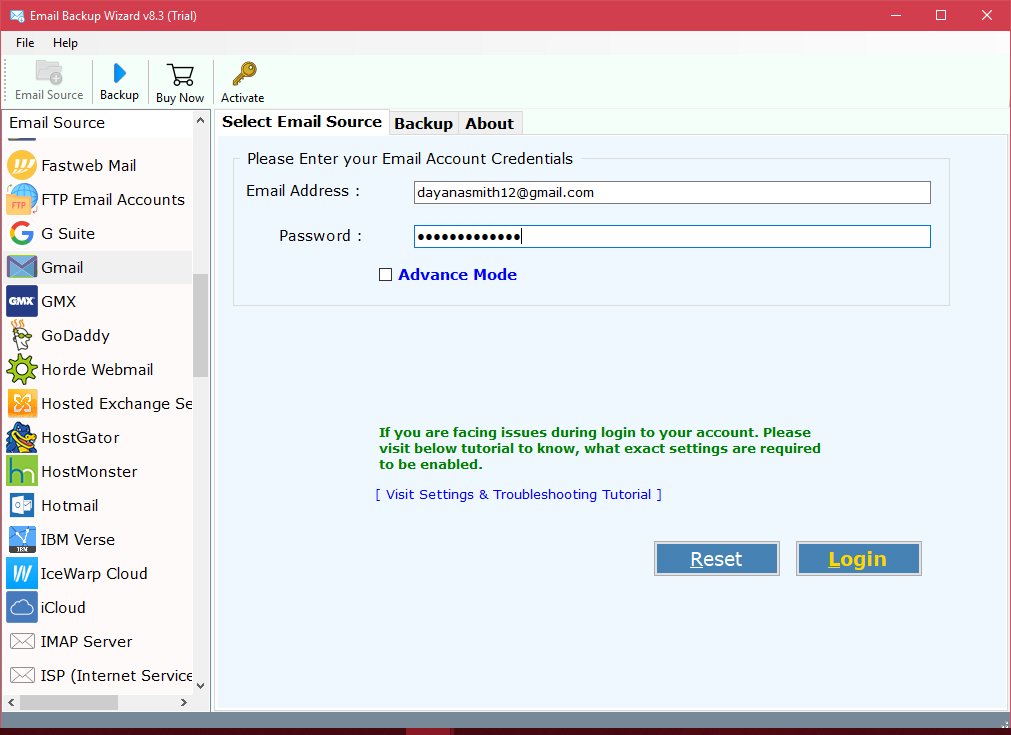Enable the Advance Mode checkbox
This screenshot has height=735, width=1011.
(x=386, y=275)
